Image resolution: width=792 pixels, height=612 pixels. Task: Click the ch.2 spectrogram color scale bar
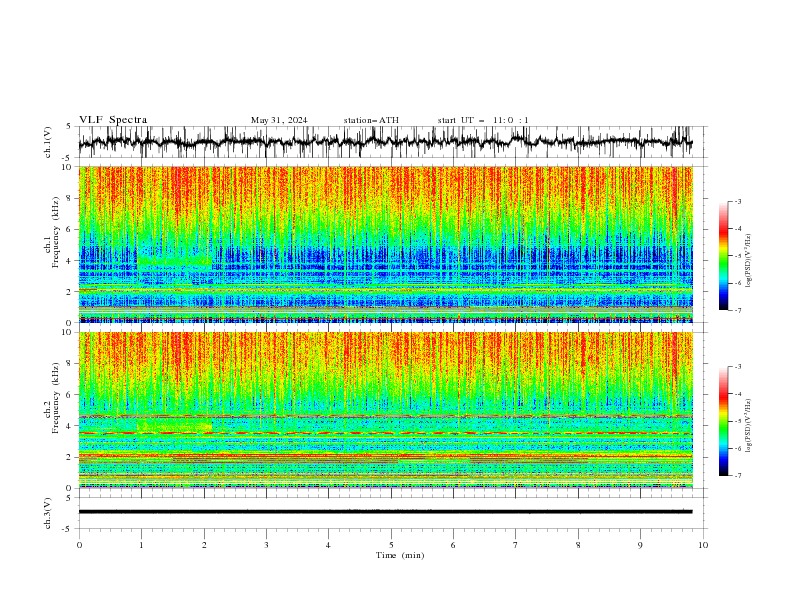[x=723, y=421]
